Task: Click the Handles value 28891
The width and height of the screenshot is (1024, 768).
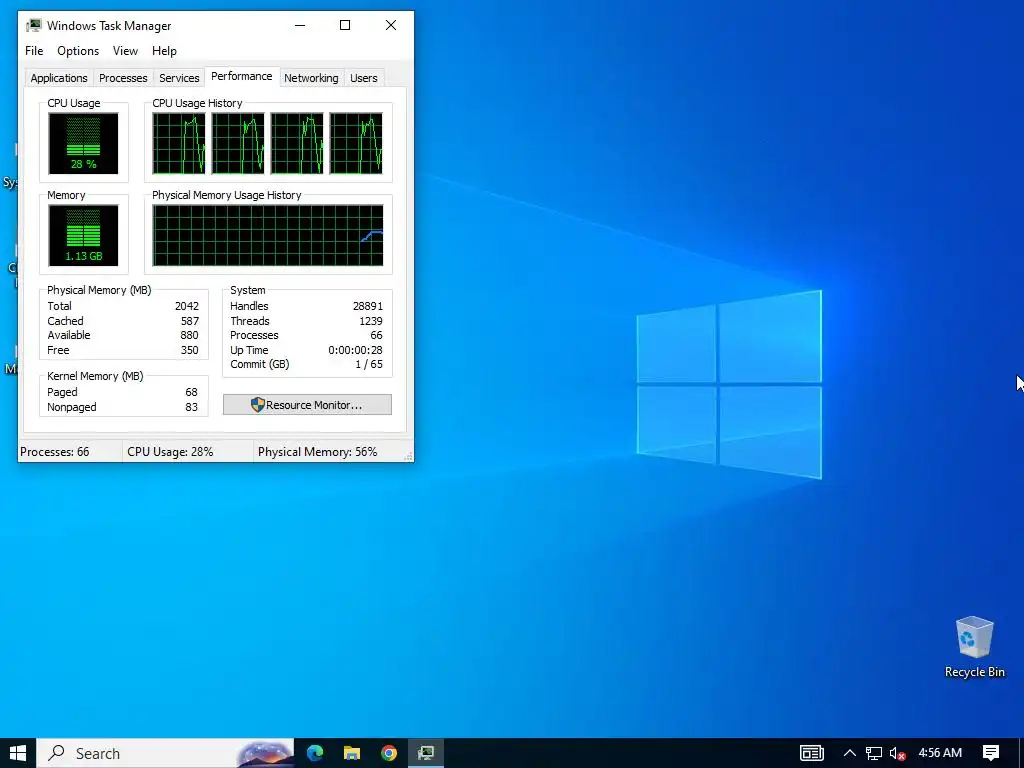Action: tap(368, 306)
